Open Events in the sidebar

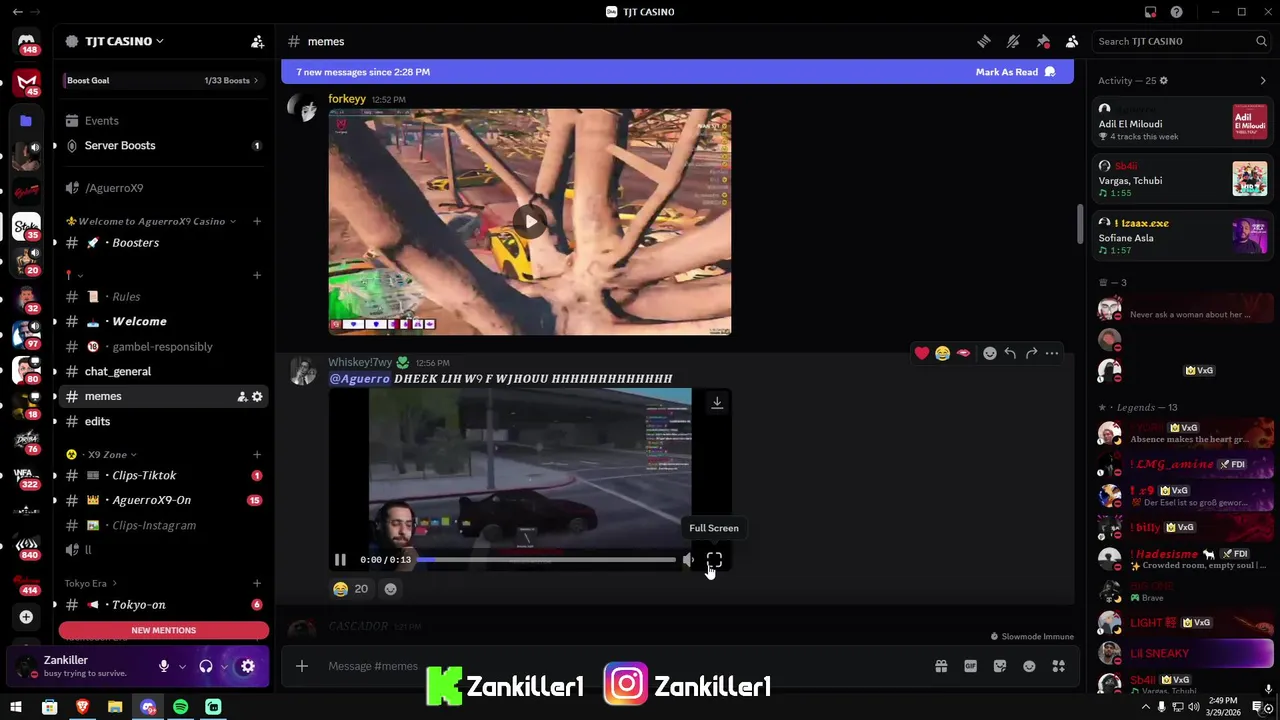[x=162, y=120]
